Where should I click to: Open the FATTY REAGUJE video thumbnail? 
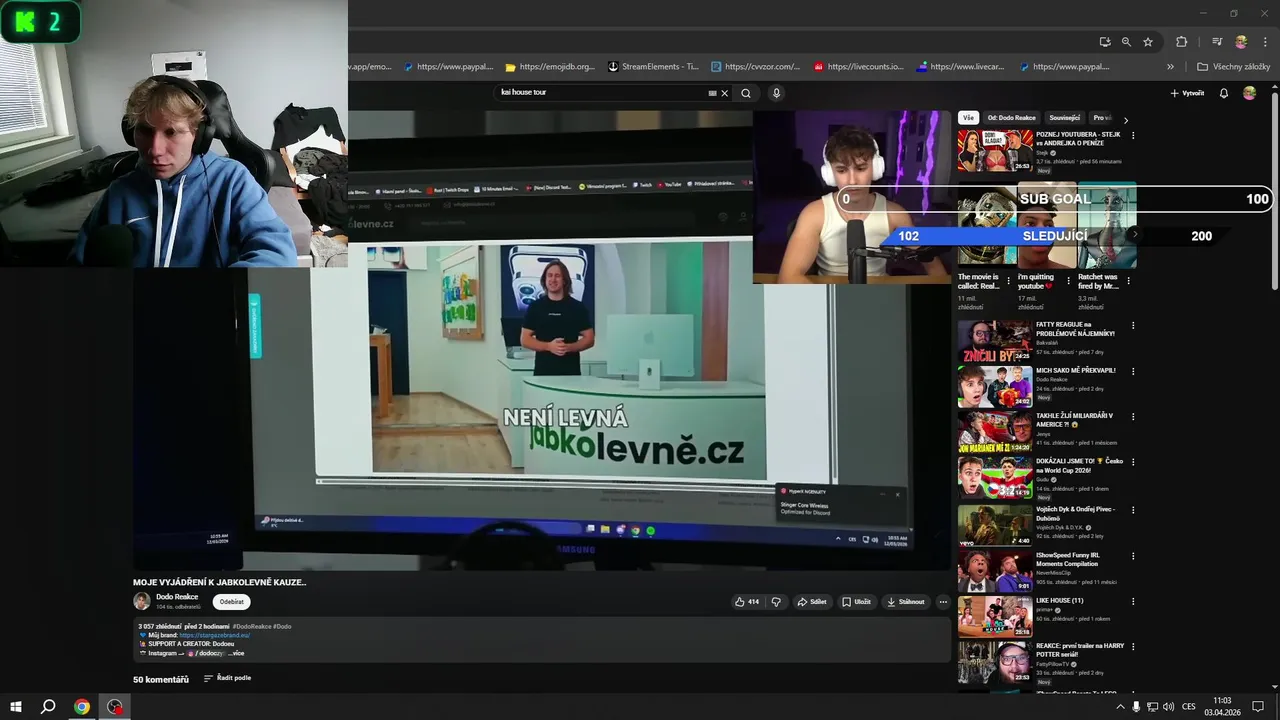pyautogui.click(x=995, y=341)
